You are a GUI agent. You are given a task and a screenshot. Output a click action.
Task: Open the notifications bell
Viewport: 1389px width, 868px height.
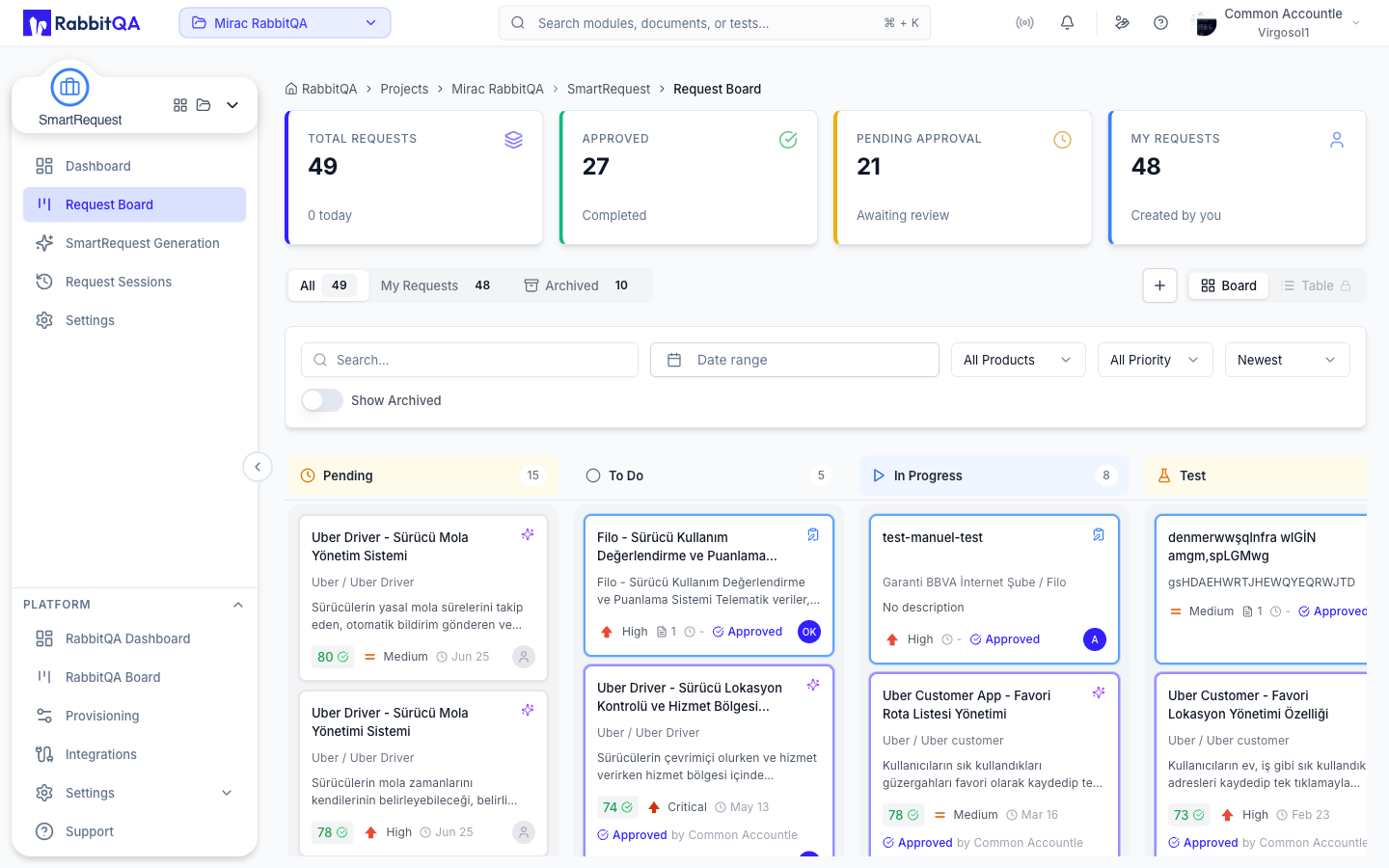point(1067,23)
